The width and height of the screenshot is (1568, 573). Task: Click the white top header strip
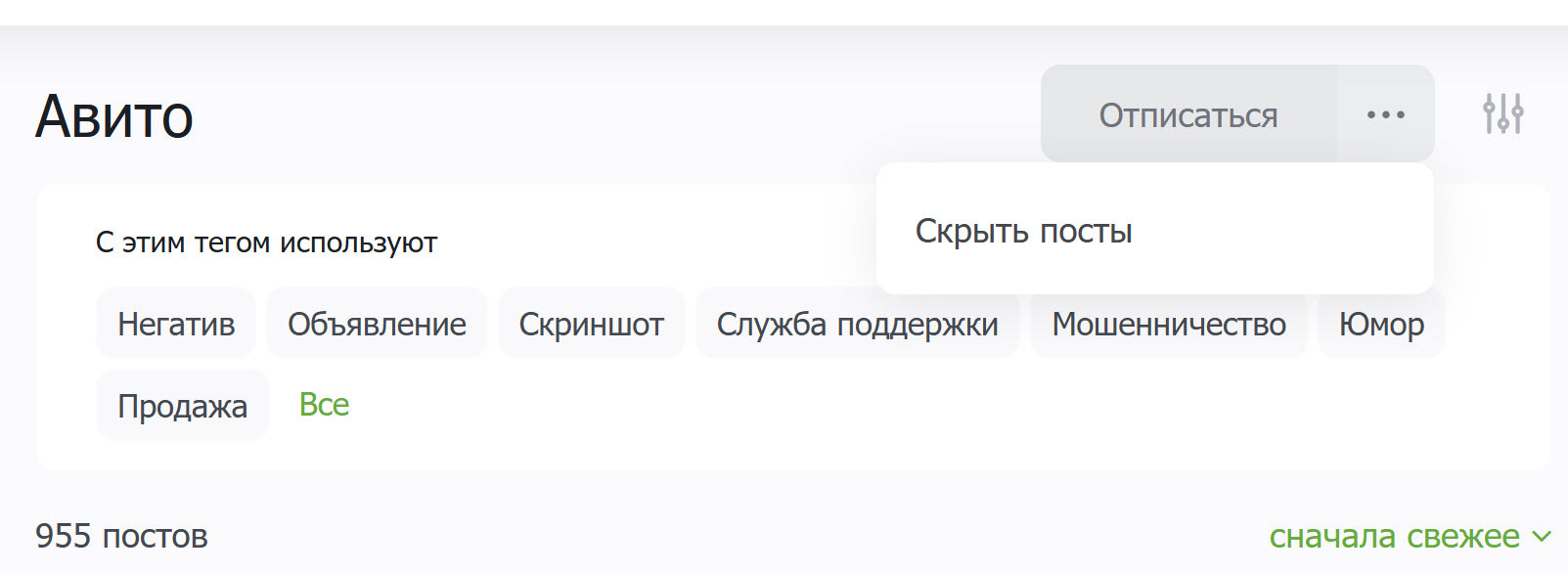pyautogui.click(x=783, y=12)
